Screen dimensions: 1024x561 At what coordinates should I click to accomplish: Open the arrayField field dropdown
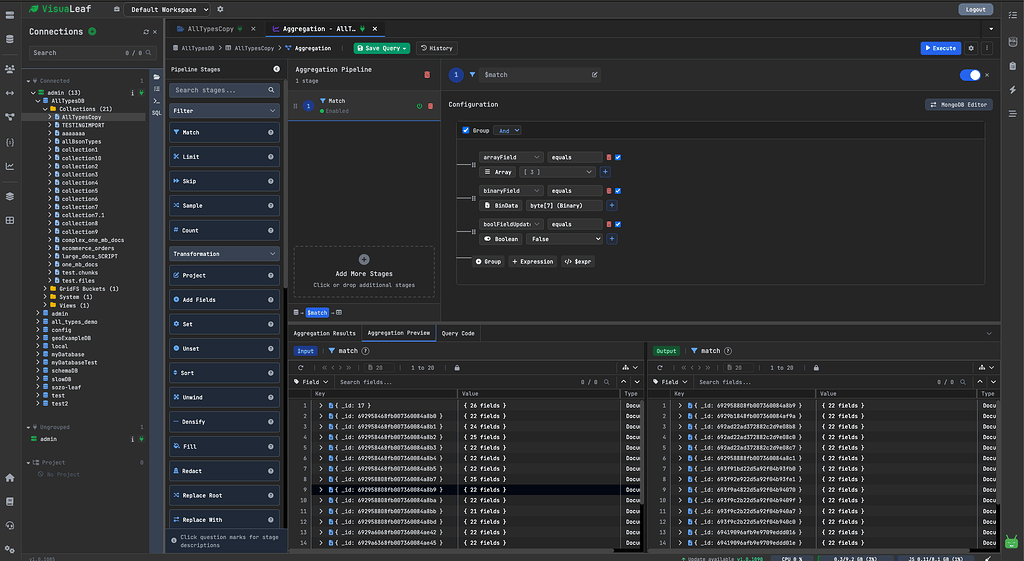click(511, 157)
